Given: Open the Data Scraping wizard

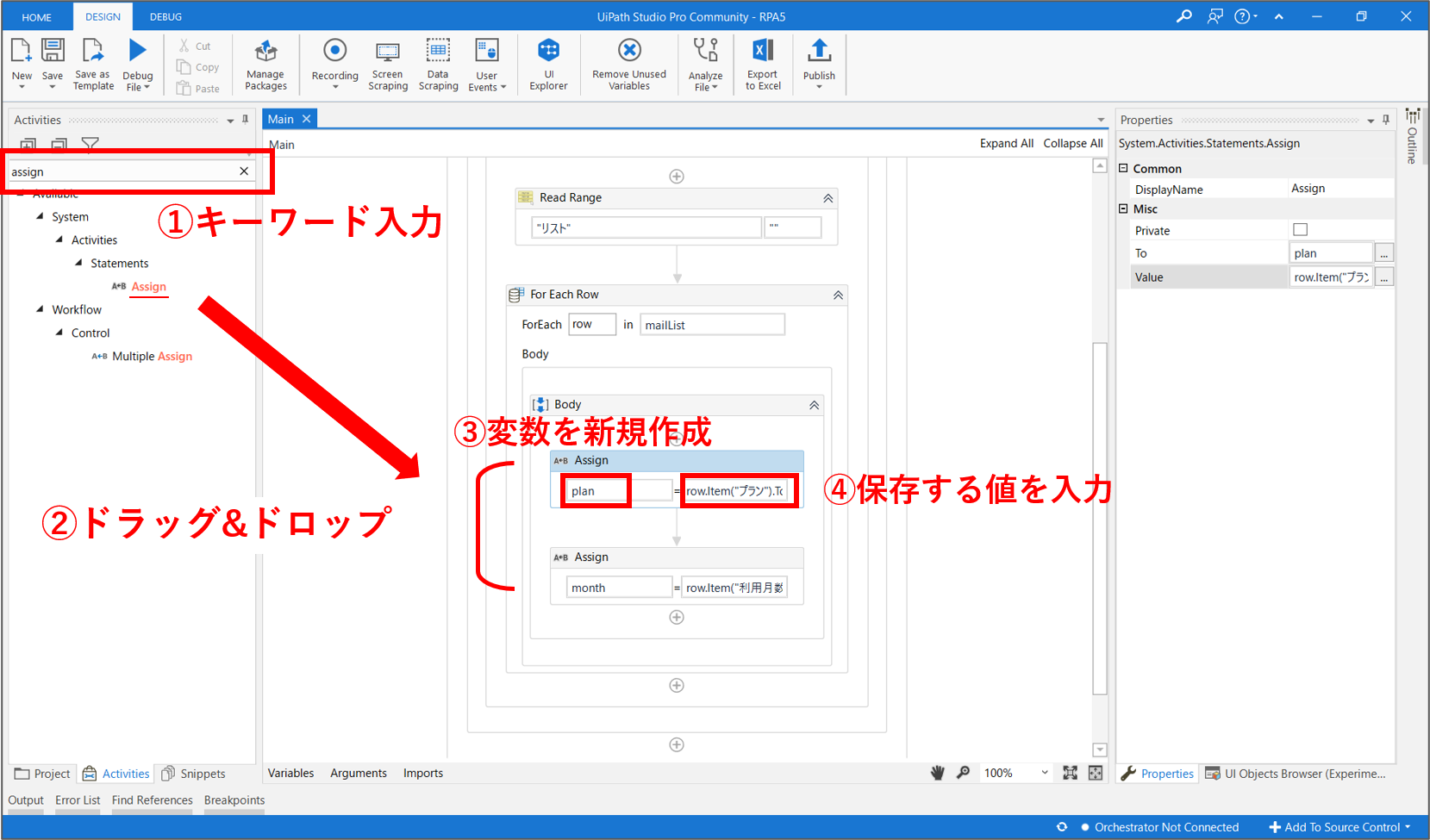Looking at the screenshot, I should pos(438,52).
